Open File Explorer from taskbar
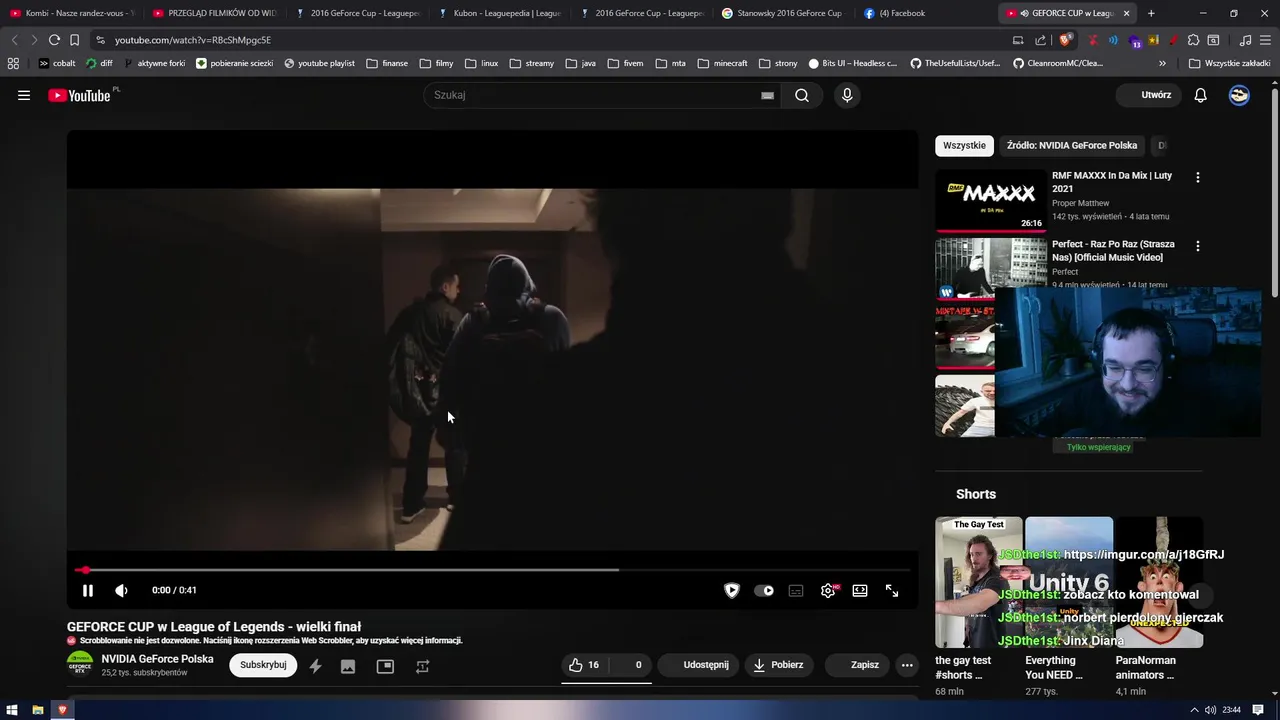The image size is (1280, 720). point(38,710)
